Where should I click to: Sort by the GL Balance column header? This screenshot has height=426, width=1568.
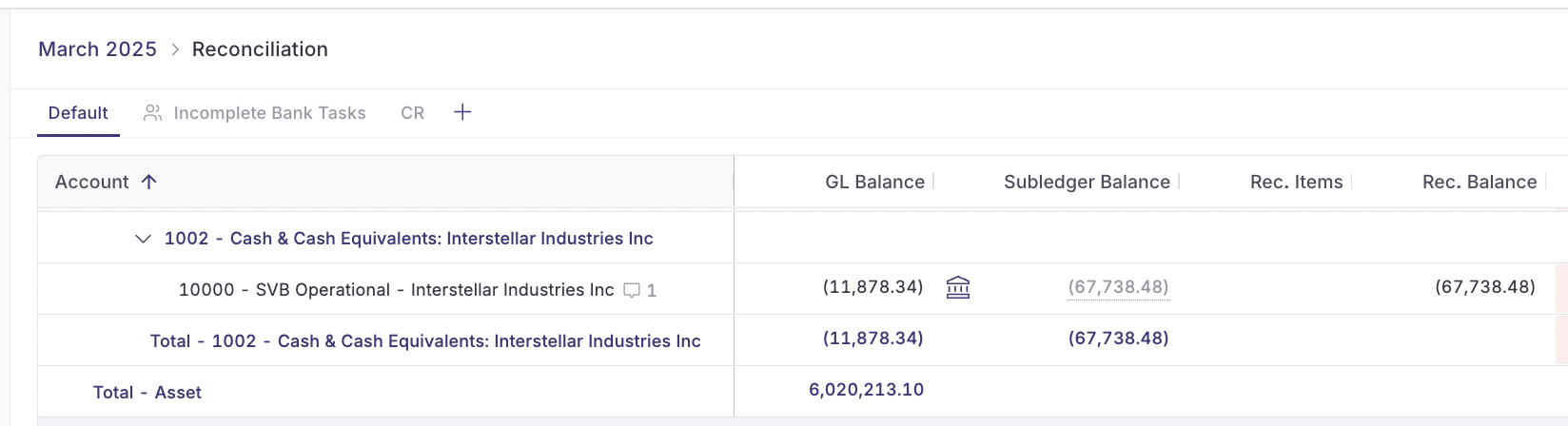pyautogui.click(x=874, y=182)
